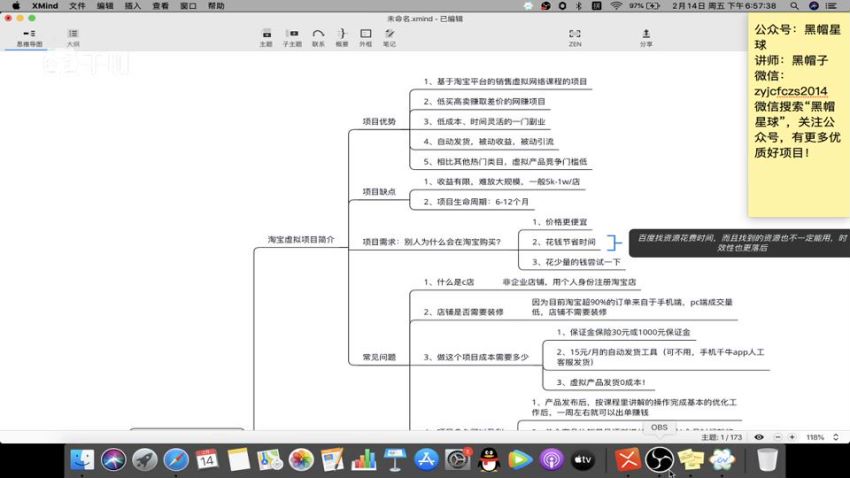This screenshot has width=850, height=478.
Task: Open the 插入 menu
Action: coord(133,6)
